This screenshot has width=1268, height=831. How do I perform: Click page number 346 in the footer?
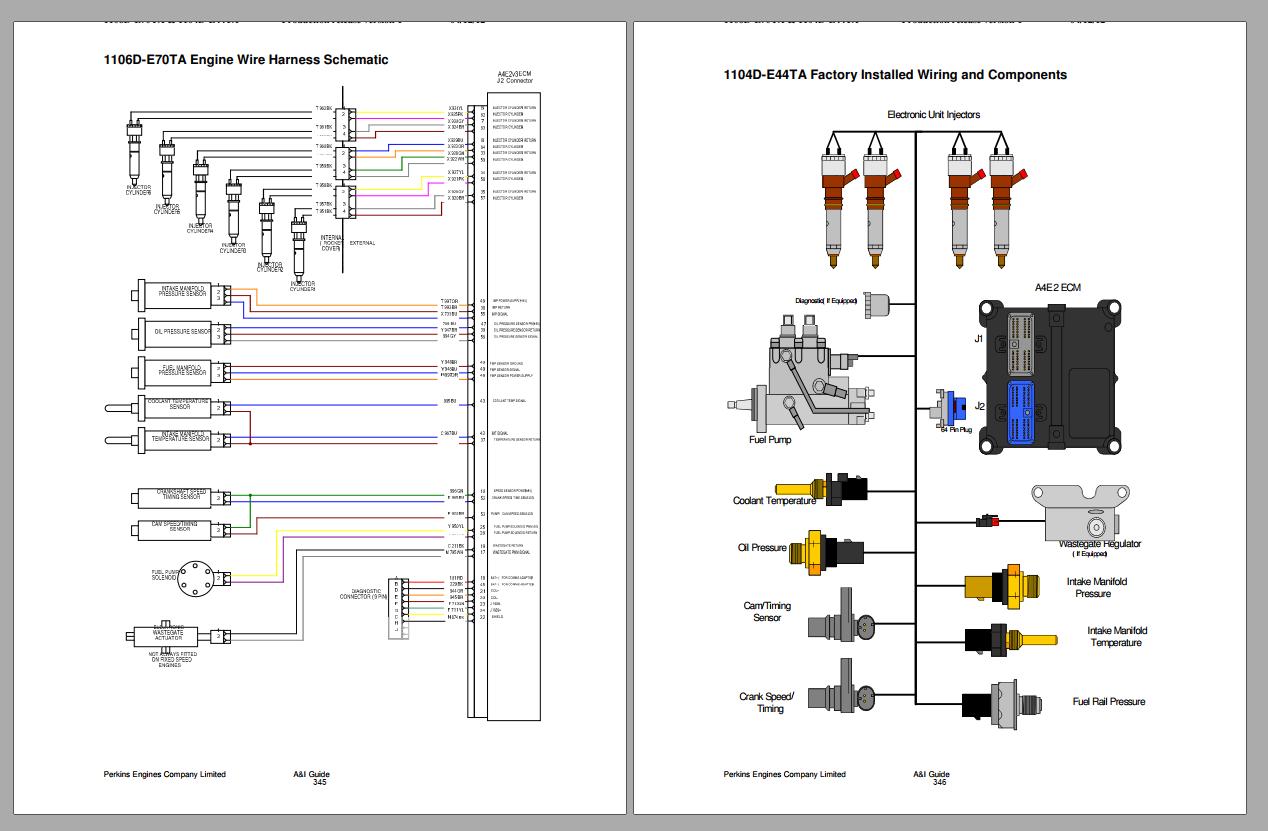(x=939, y=783)
